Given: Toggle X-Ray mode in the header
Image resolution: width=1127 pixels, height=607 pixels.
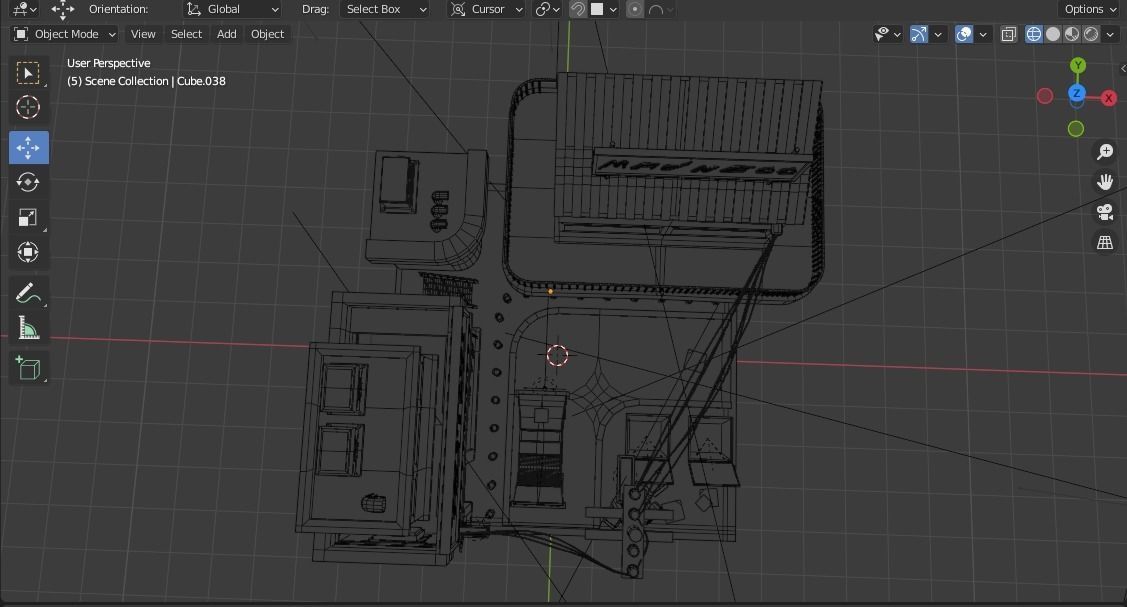Looking at the screenshot, I should pos(1009,33).
